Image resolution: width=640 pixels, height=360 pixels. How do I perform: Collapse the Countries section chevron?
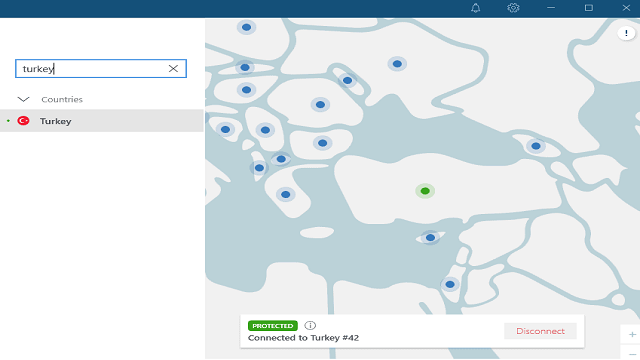[x=23, y=99]
